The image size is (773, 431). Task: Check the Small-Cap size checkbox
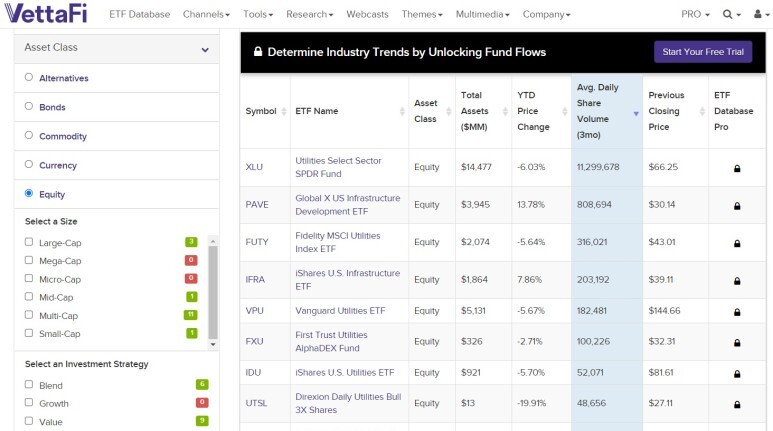[x=29, y=333]
